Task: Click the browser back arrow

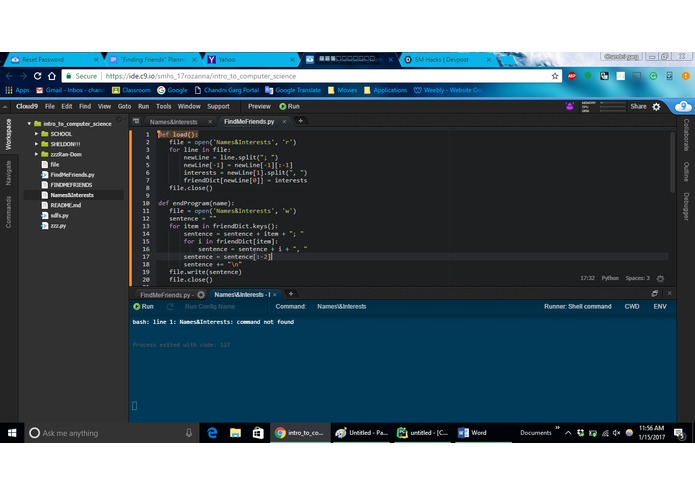Action: [x=9, y=76]
